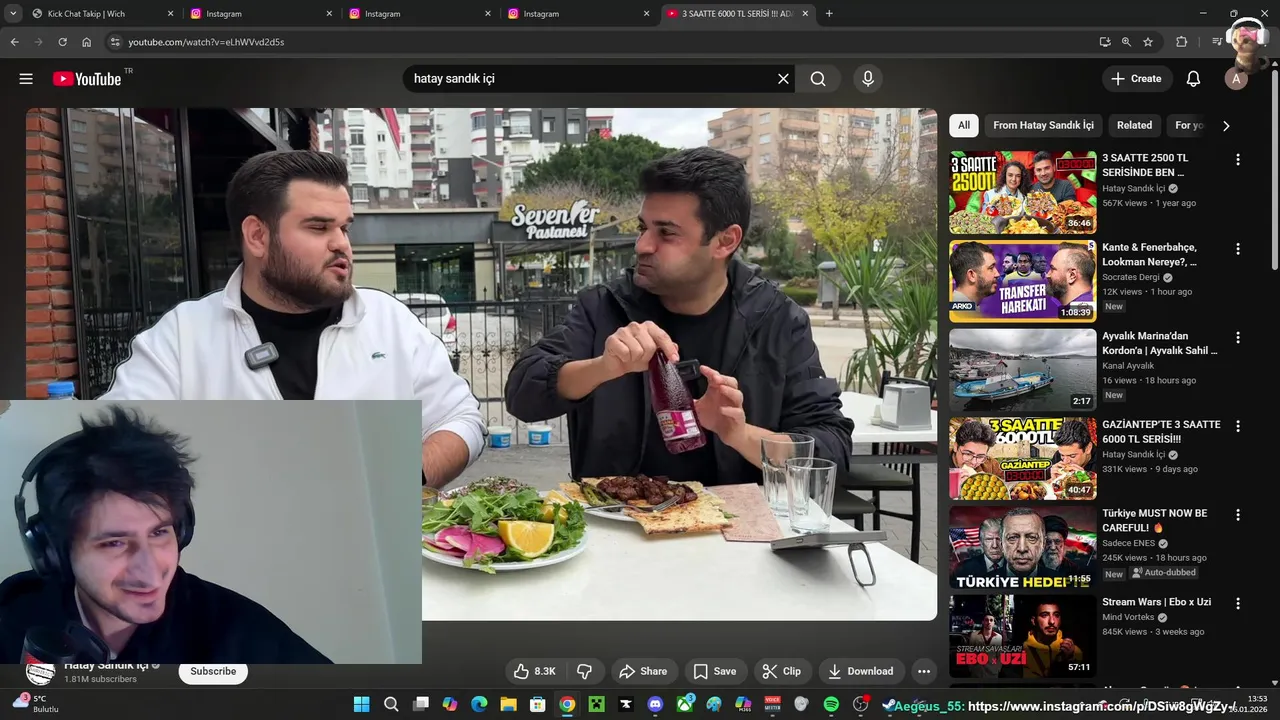Open Kante & Fenerbahçe video title

click(1149, 254)
